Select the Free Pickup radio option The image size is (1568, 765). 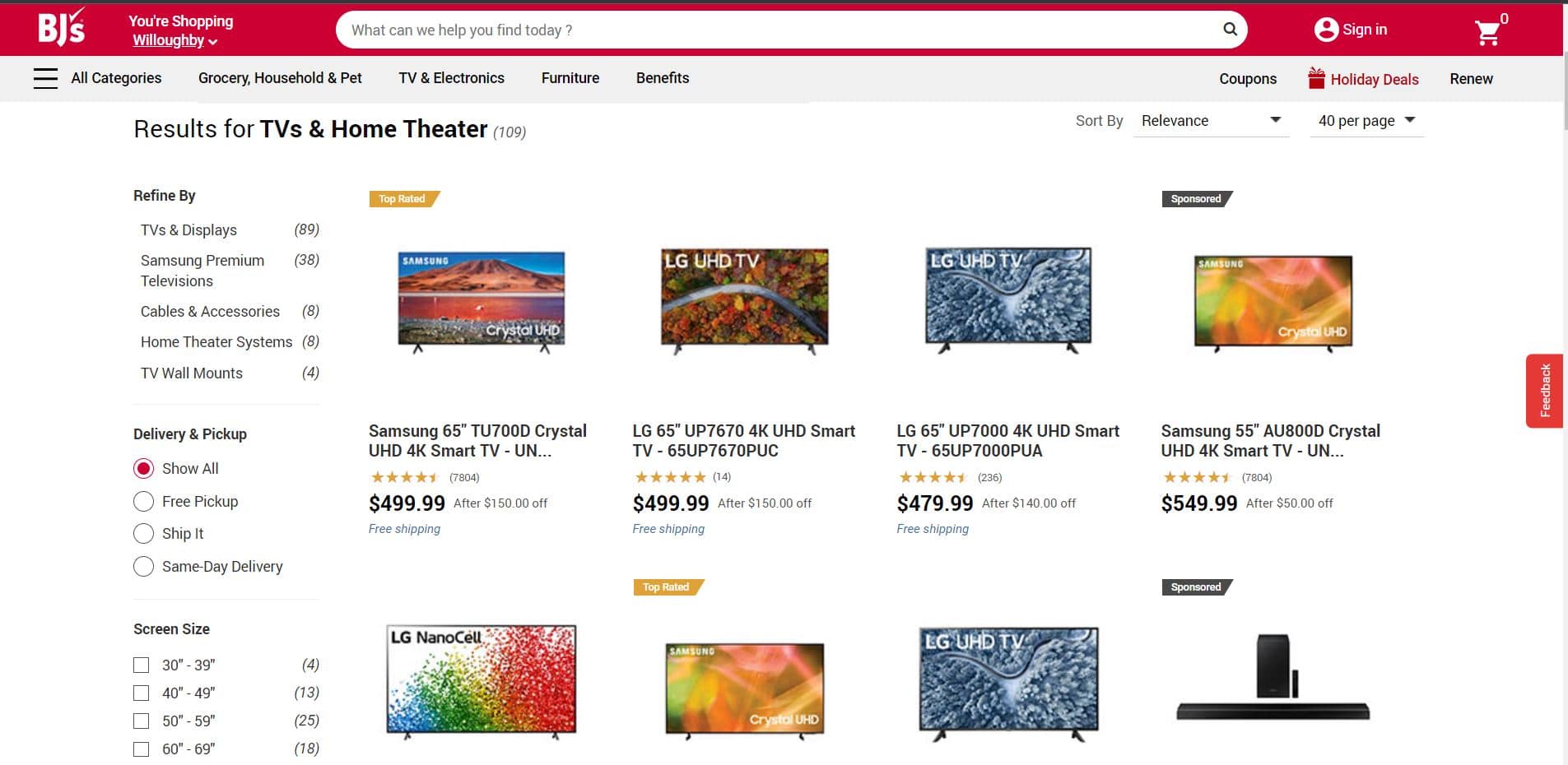pos(143,502)
